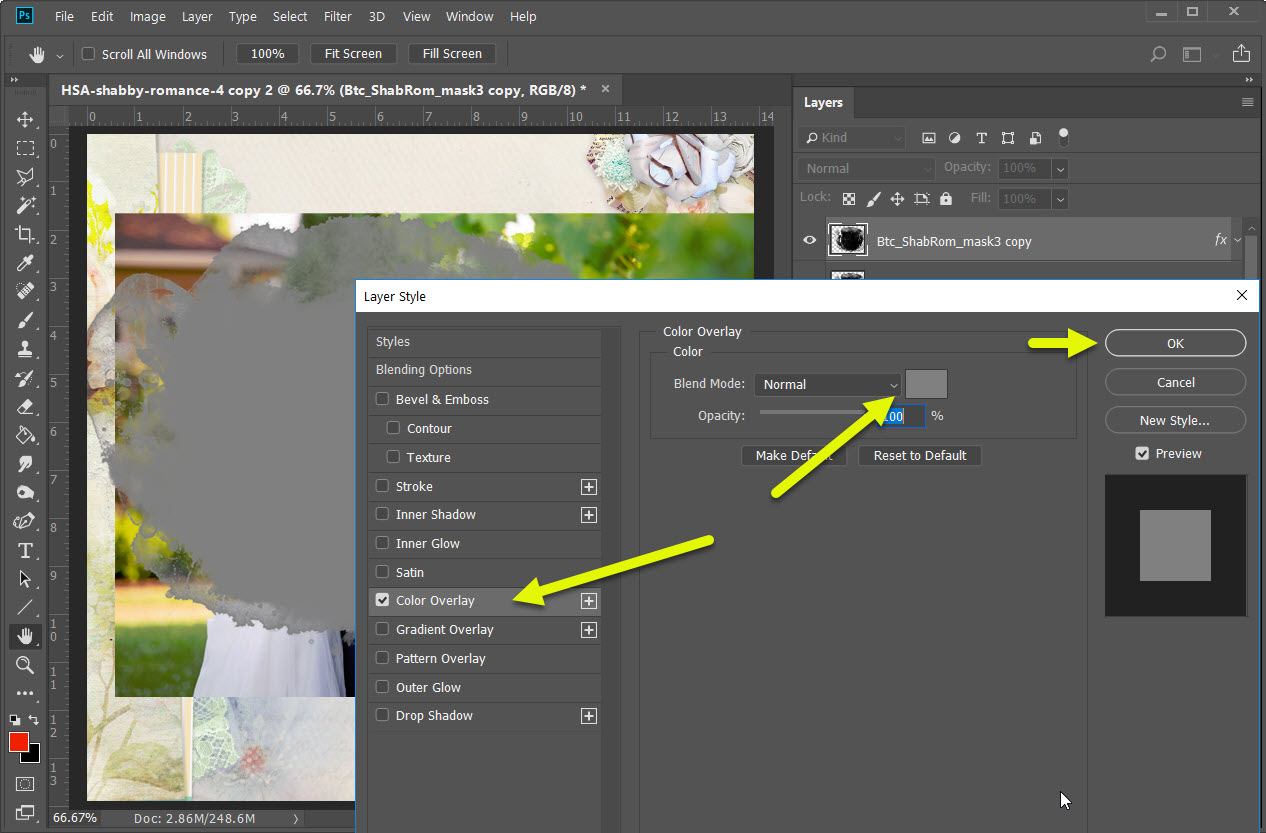Open the Blending Options section

(424, 370)
